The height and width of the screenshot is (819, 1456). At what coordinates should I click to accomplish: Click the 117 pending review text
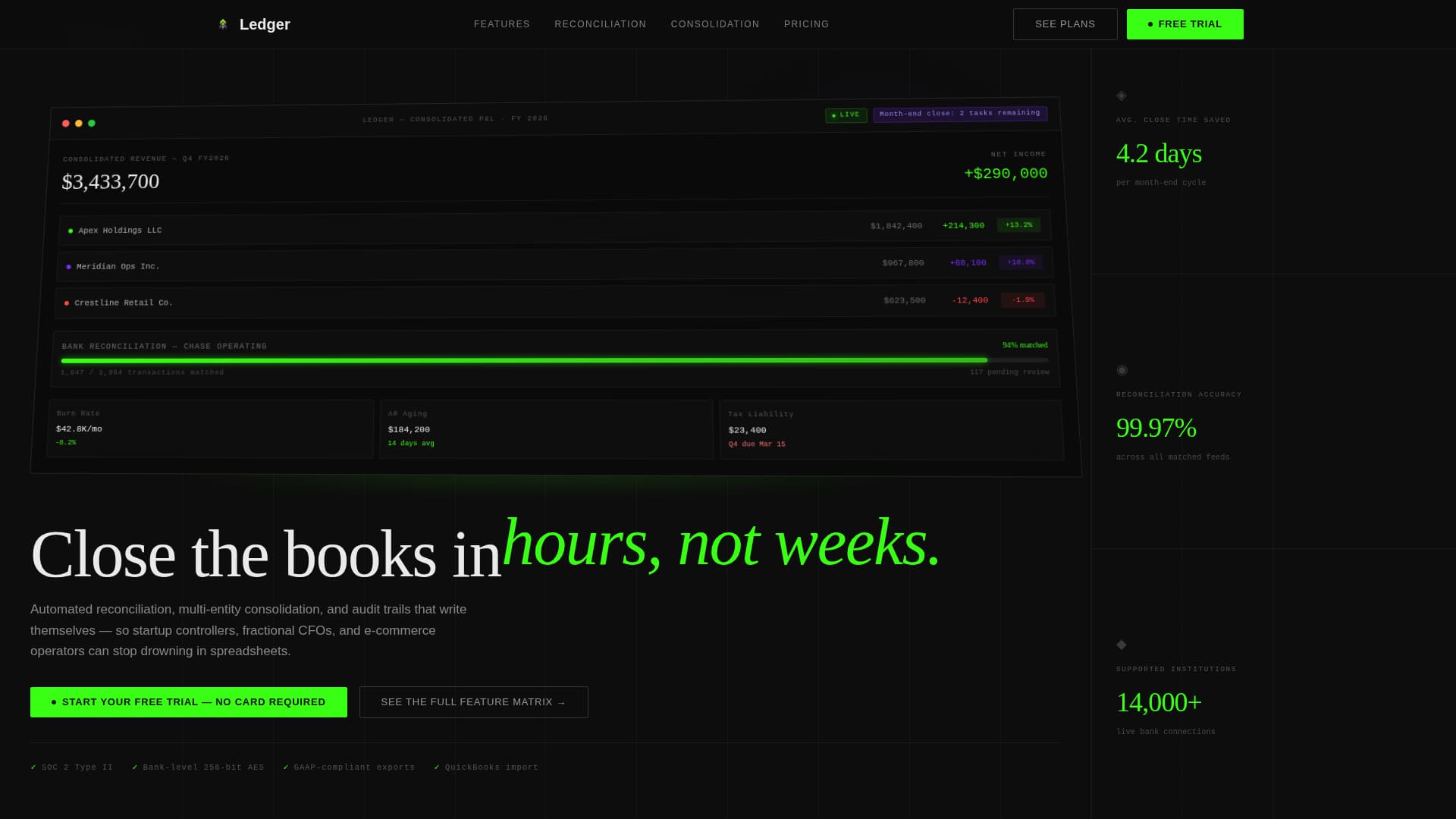[1009, 372]
